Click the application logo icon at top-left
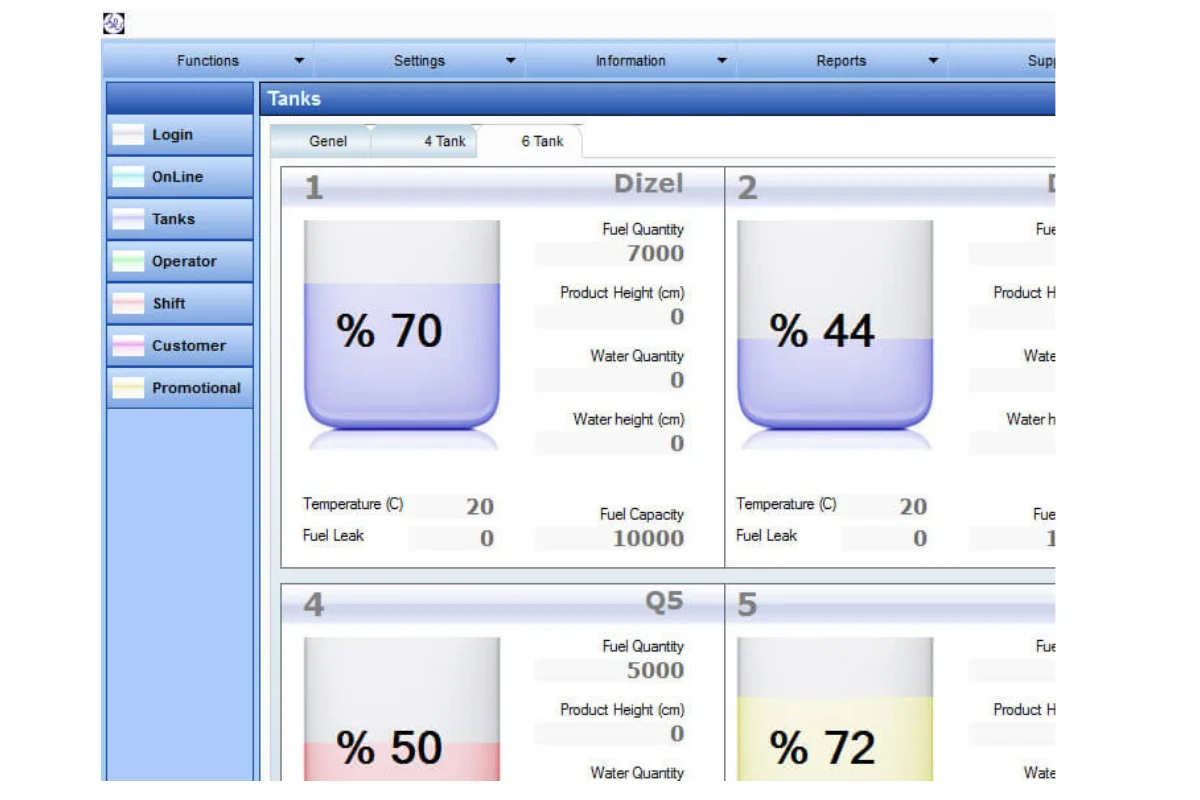Viewport: 1200px width, 800px height. (x=114, y=23)
